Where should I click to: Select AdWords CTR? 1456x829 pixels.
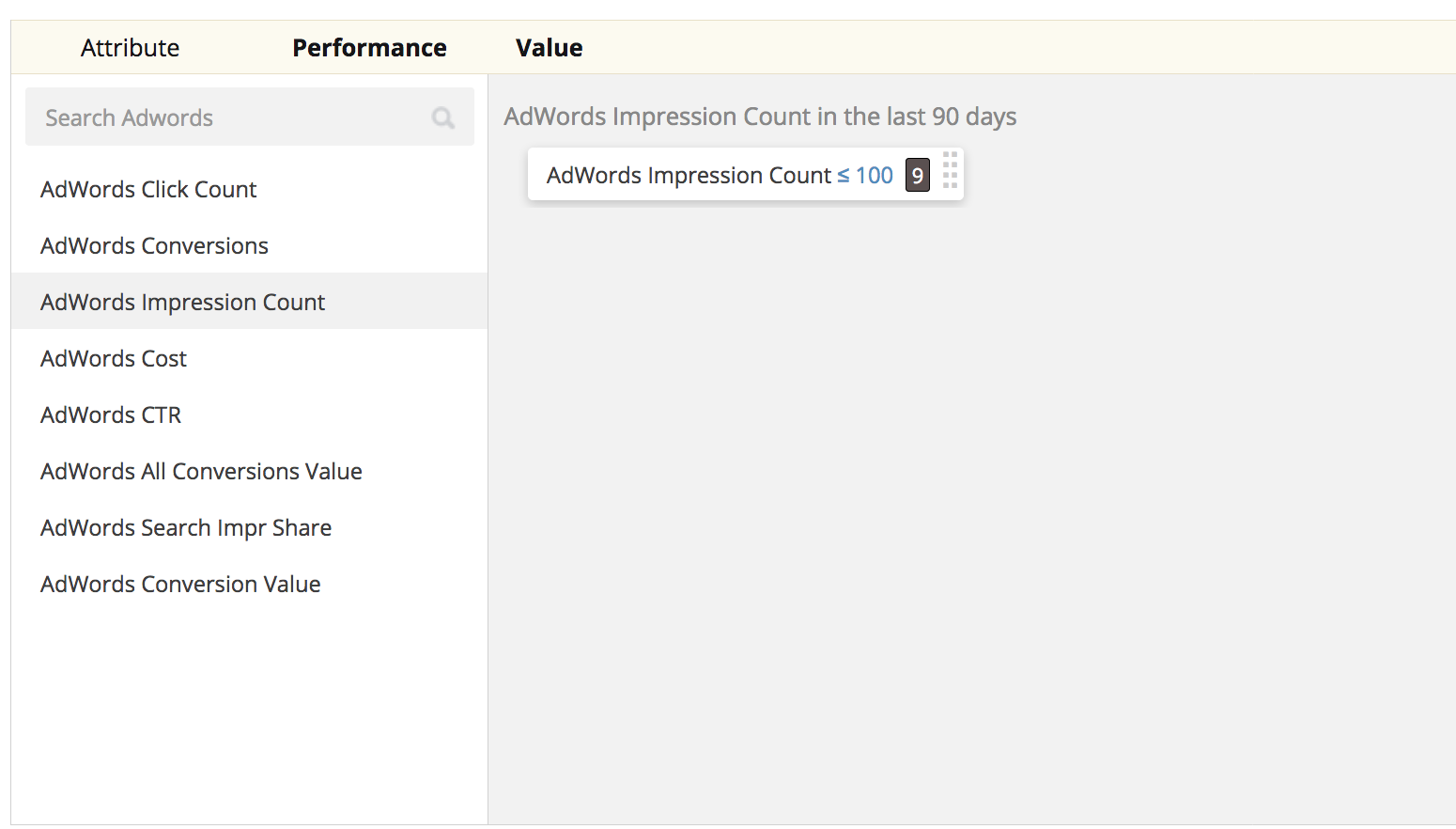pyautogui.click(x=249, y=414)
